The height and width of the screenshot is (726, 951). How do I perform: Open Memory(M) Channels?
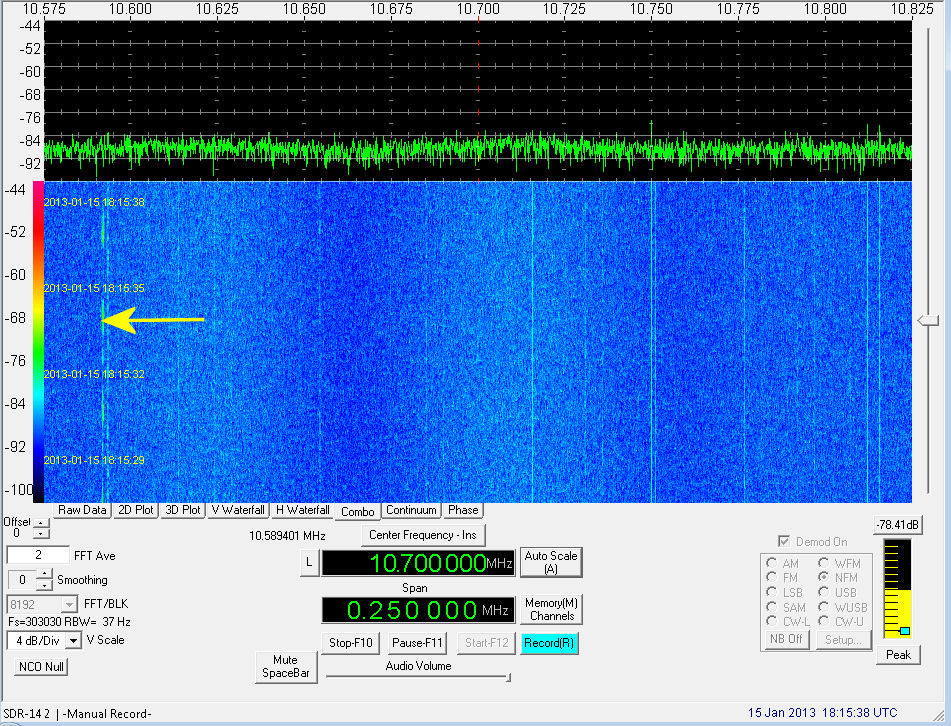click(x=552, y=609)
